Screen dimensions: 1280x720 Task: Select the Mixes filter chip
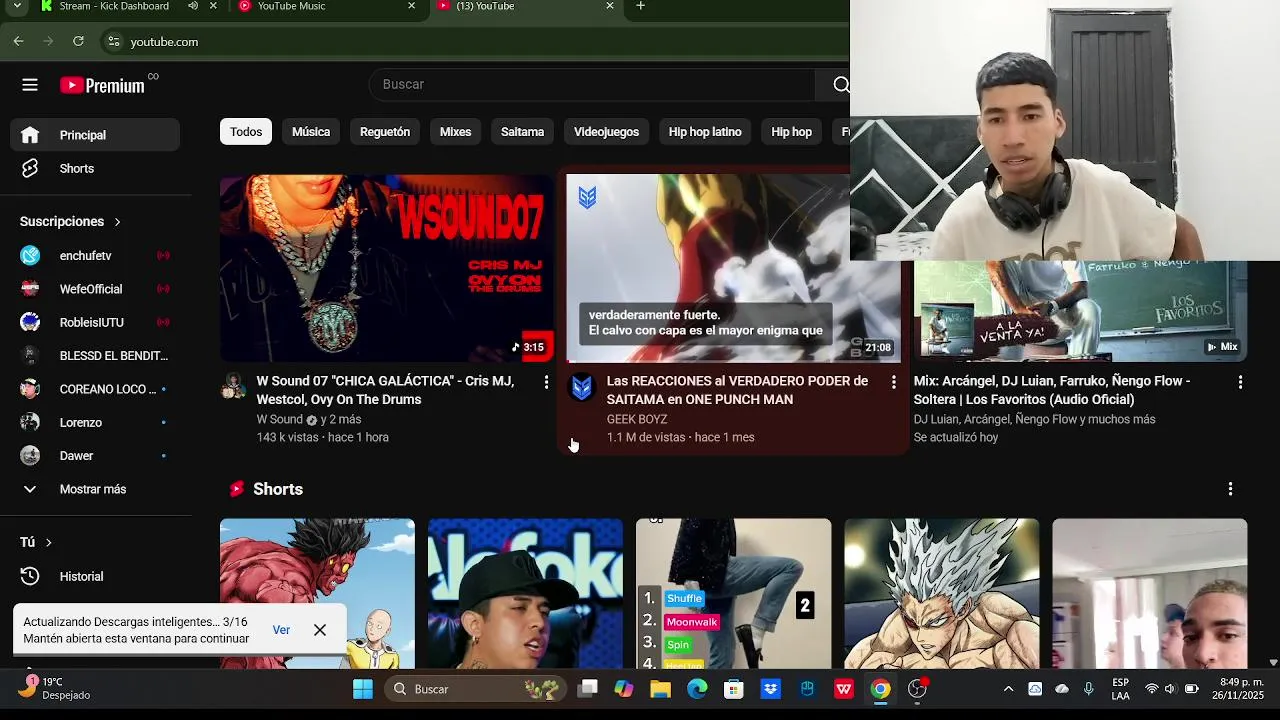pos(455,132)
